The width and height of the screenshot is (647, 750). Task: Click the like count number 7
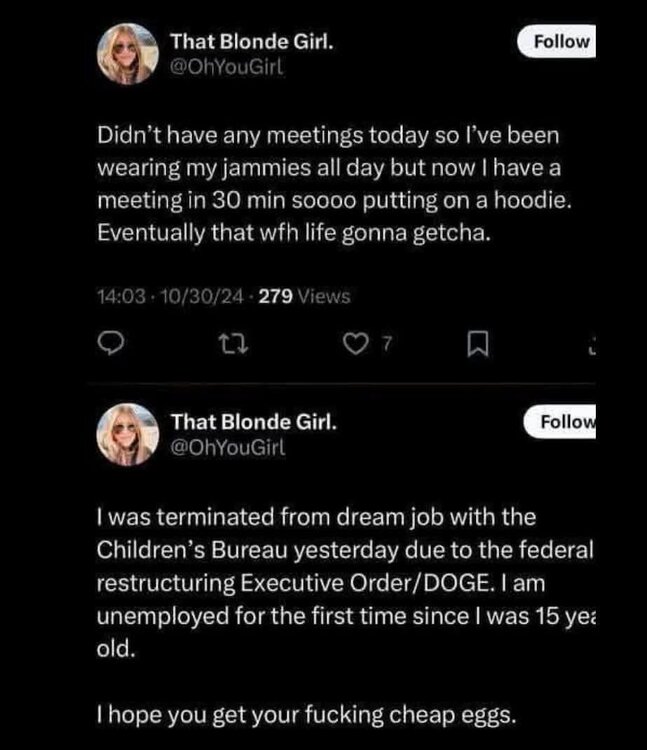tap(385, 346)
